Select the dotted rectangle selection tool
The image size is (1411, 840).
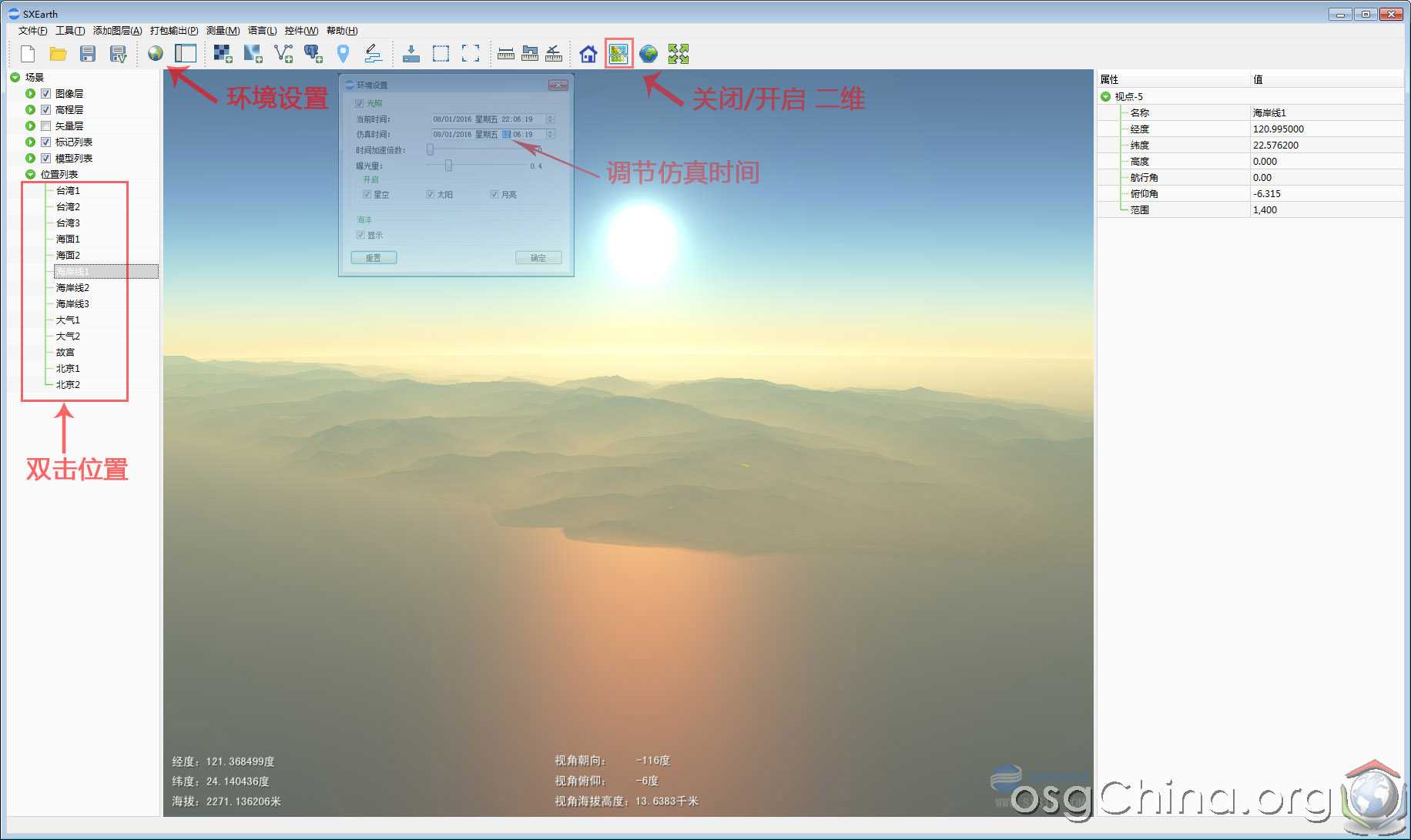click(x=441, y=53)
